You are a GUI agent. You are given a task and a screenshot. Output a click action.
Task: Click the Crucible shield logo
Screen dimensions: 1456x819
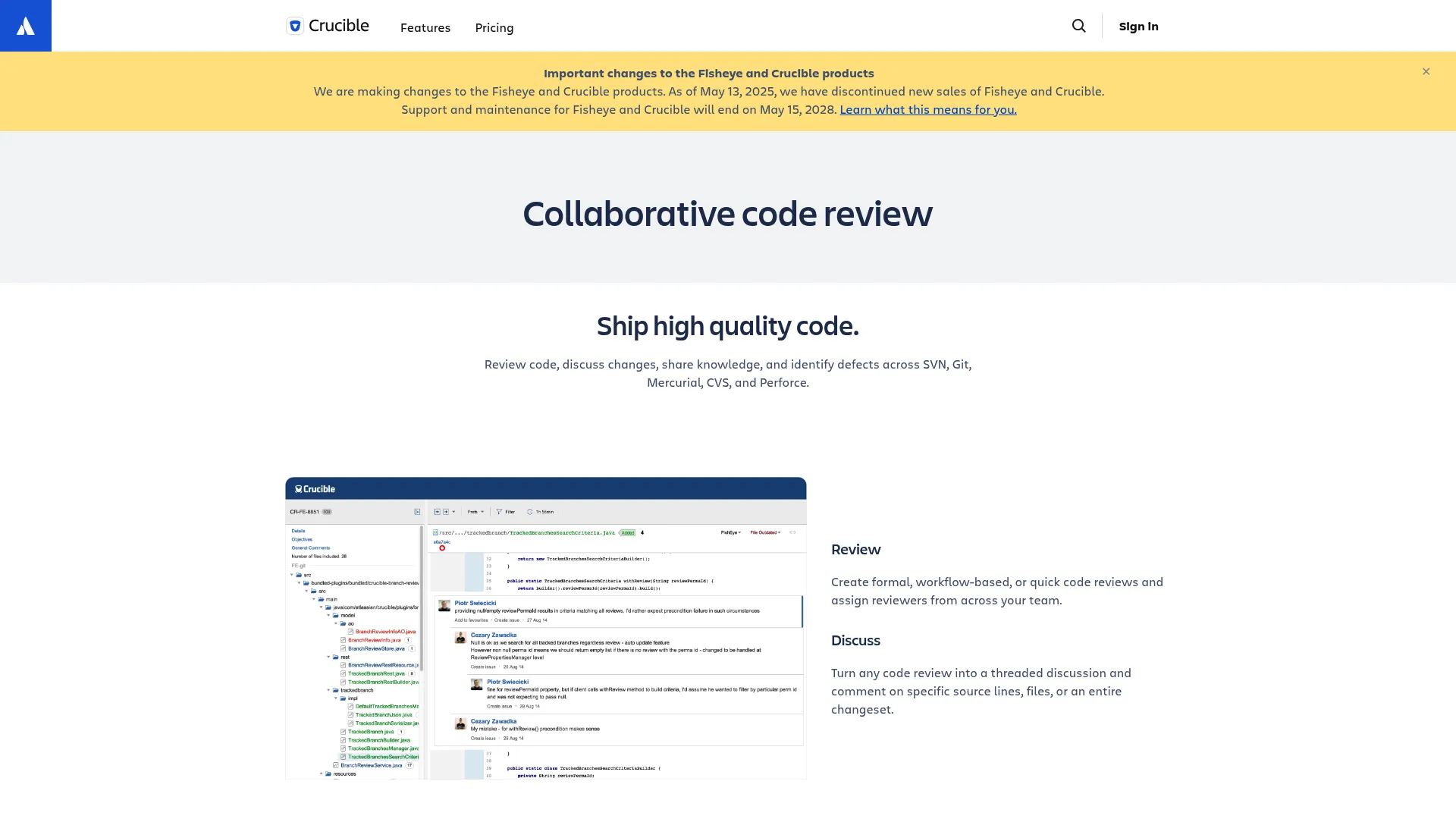point(295,26)
